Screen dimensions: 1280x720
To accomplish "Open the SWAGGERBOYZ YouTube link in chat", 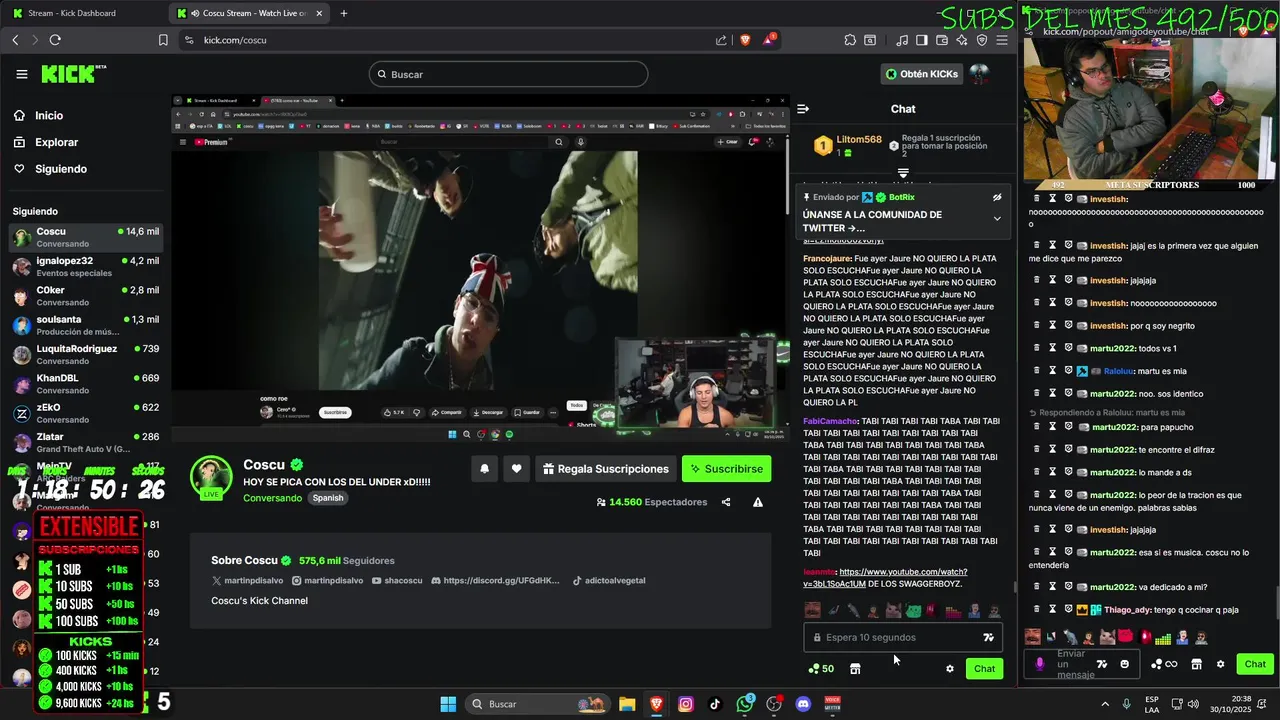I will tap(885, 578).
